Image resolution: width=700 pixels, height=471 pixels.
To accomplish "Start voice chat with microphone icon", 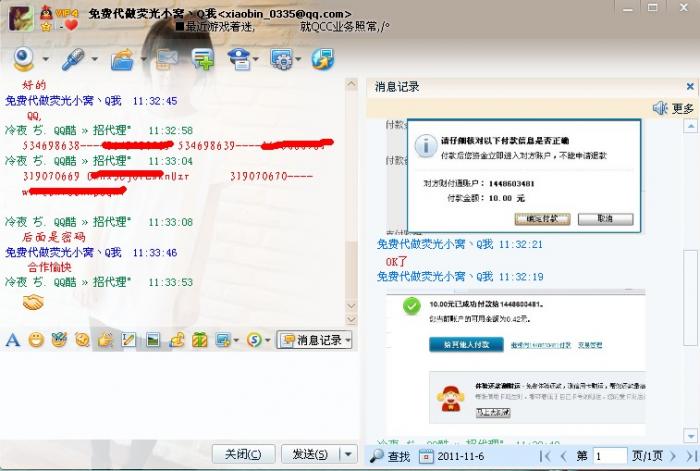I will pyautogui.click(x=73, y=59).
